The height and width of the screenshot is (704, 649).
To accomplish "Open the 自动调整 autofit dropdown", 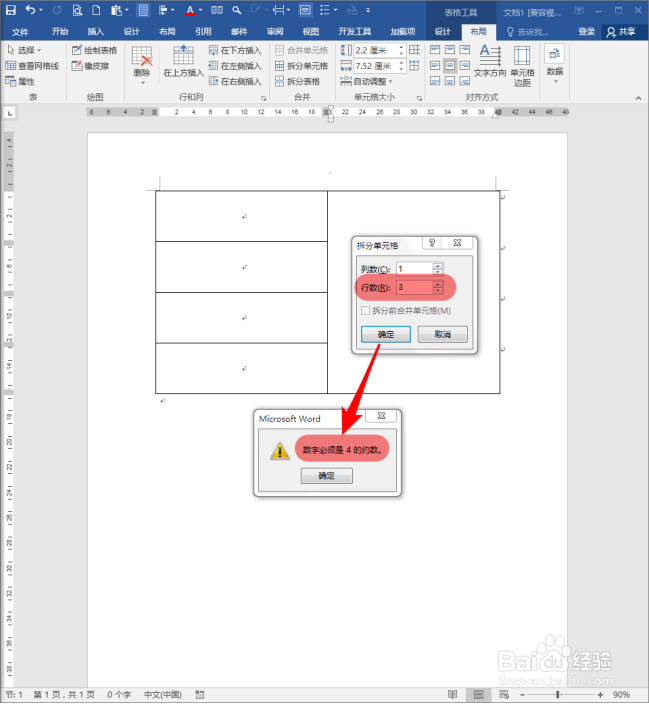I will coord(366,81).
